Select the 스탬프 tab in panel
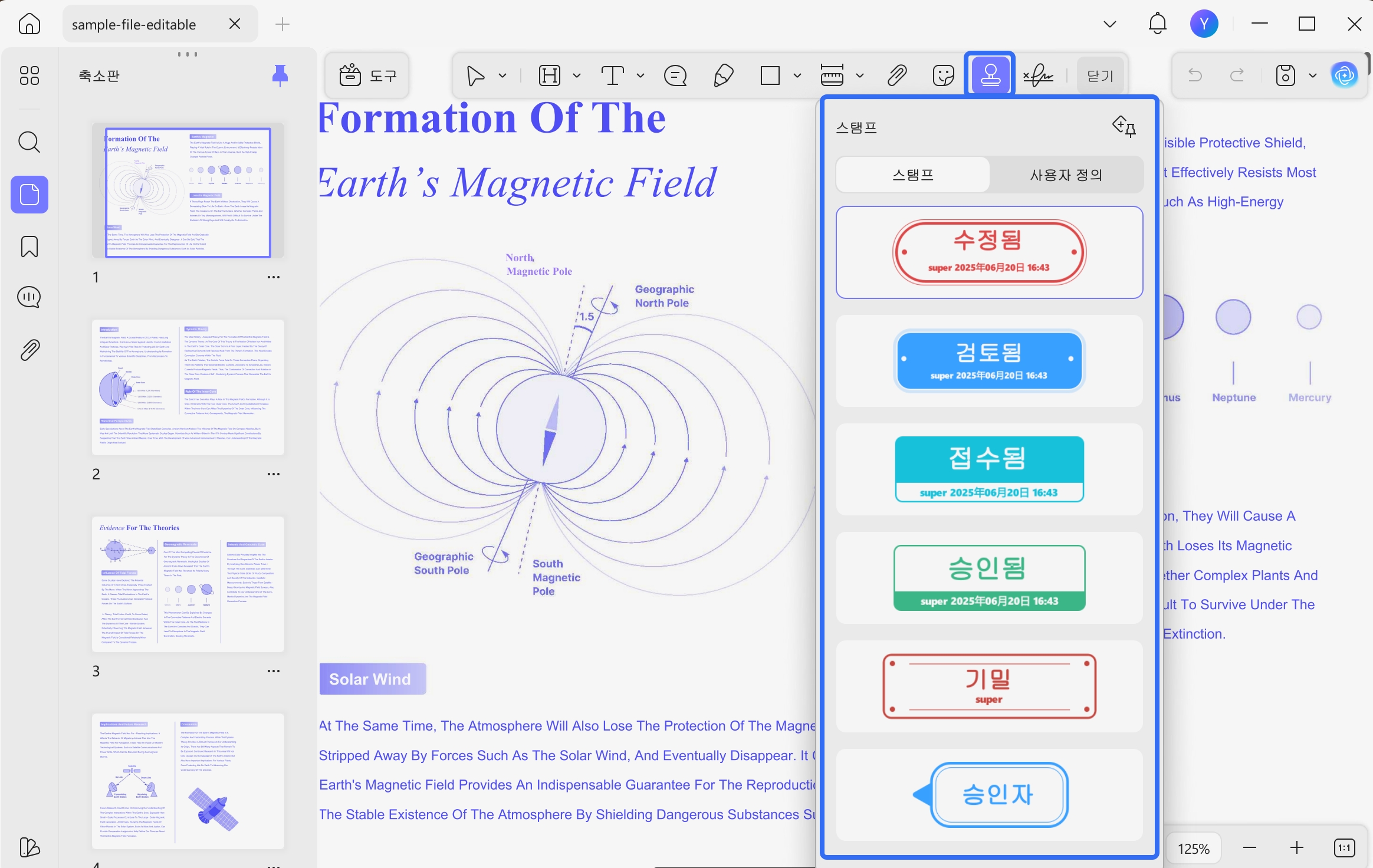The height and width of the screenshot is (868, 1373). [x=913, y=175]
